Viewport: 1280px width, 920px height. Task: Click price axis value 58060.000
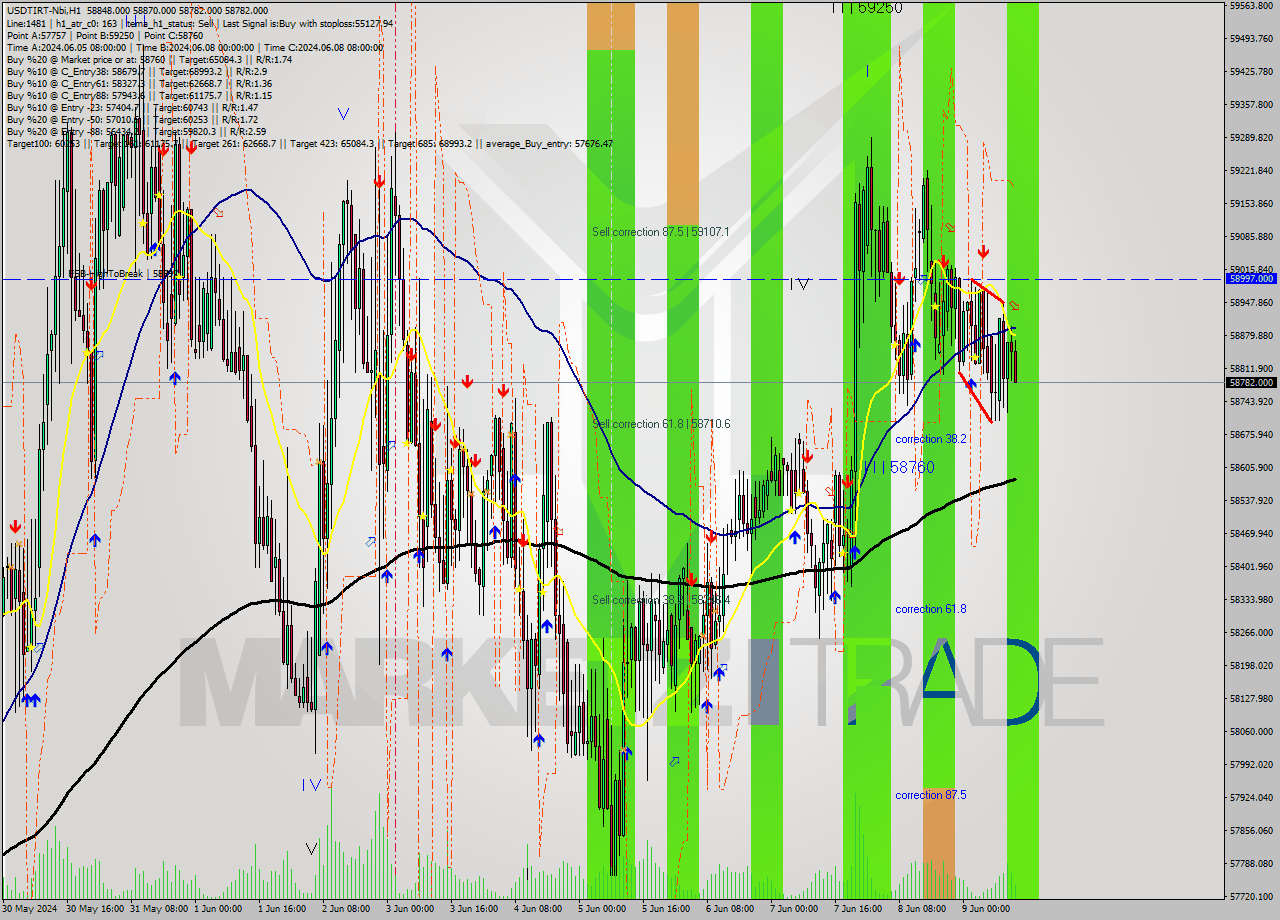tap(1251, 731)
